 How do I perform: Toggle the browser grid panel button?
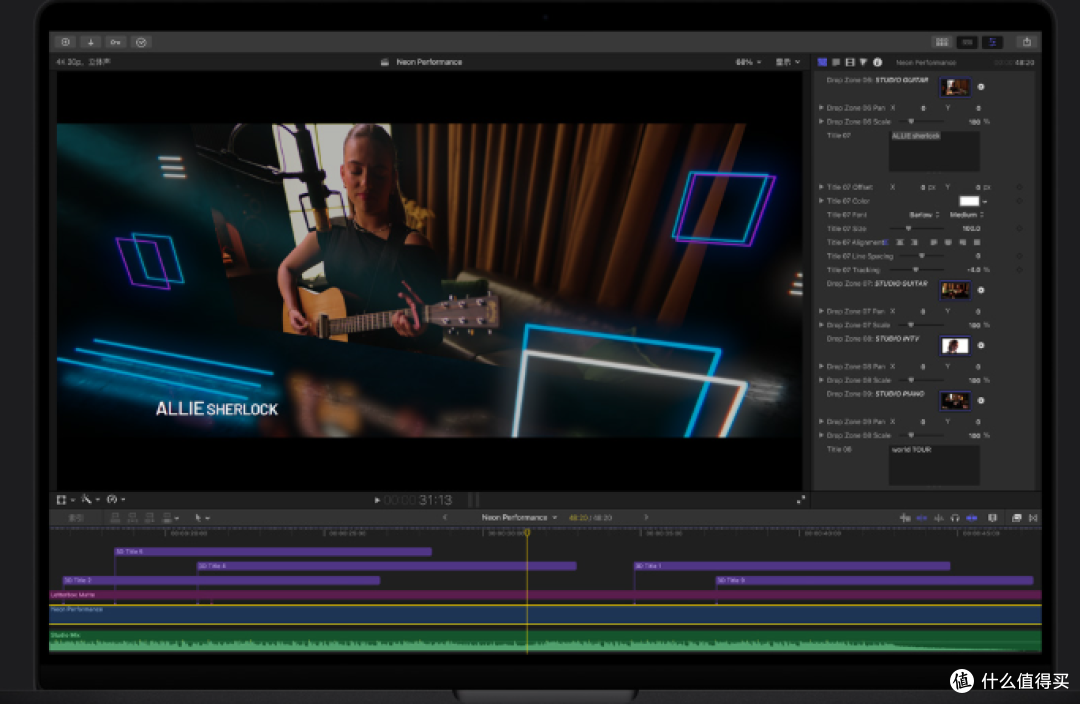pyautogui.click(x=942, y=42)
